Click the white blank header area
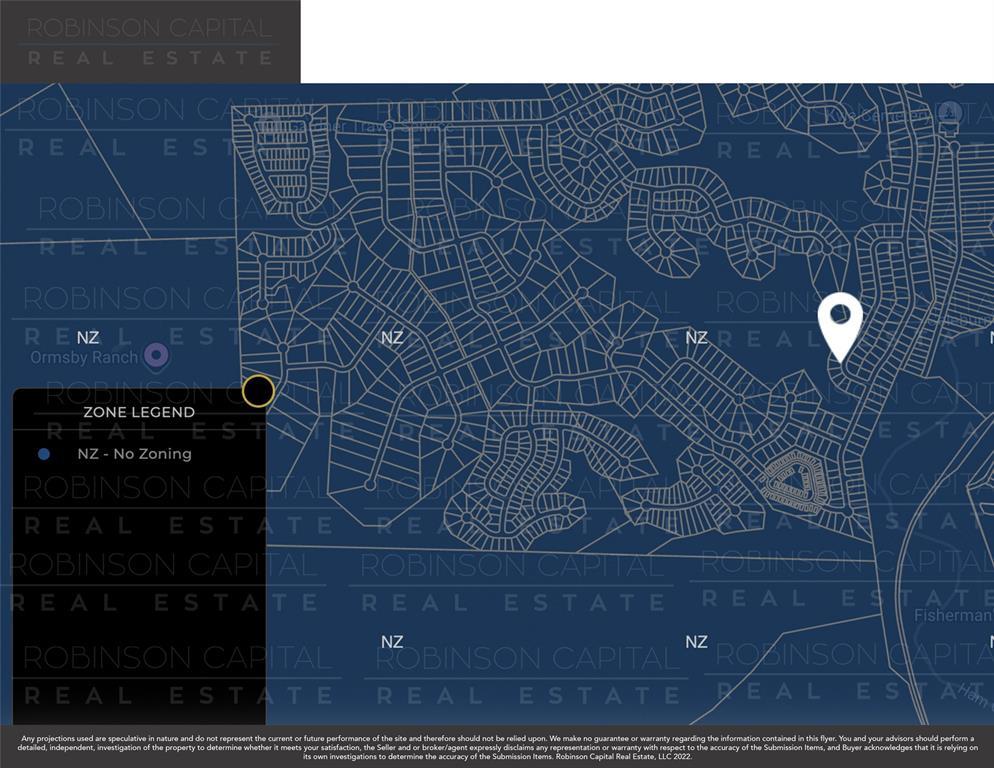 (646, 41)
